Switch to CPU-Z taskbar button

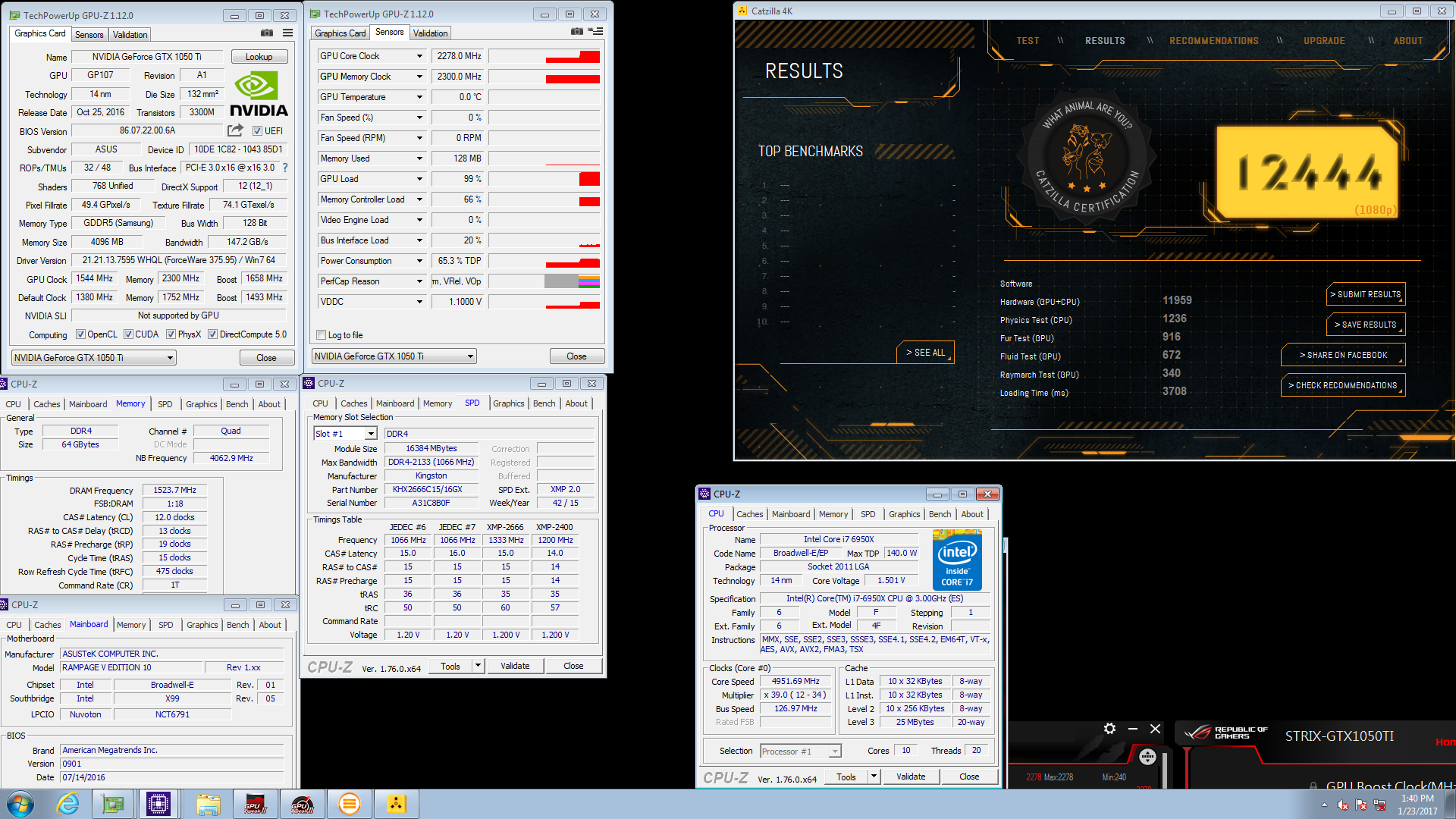tap(158, 804)
